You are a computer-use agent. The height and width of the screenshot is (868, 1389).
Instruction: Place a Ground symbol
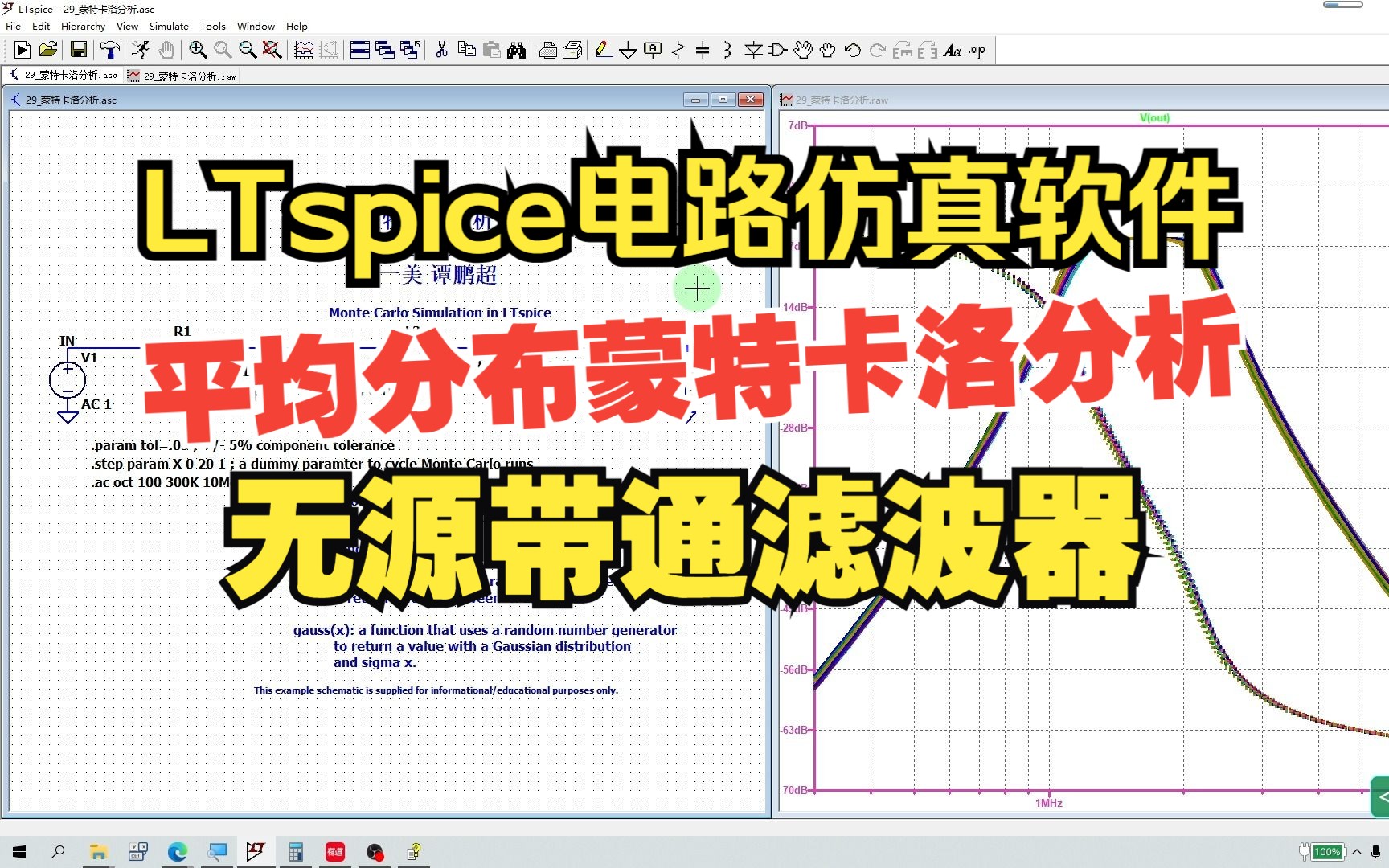tap(628, 51)
